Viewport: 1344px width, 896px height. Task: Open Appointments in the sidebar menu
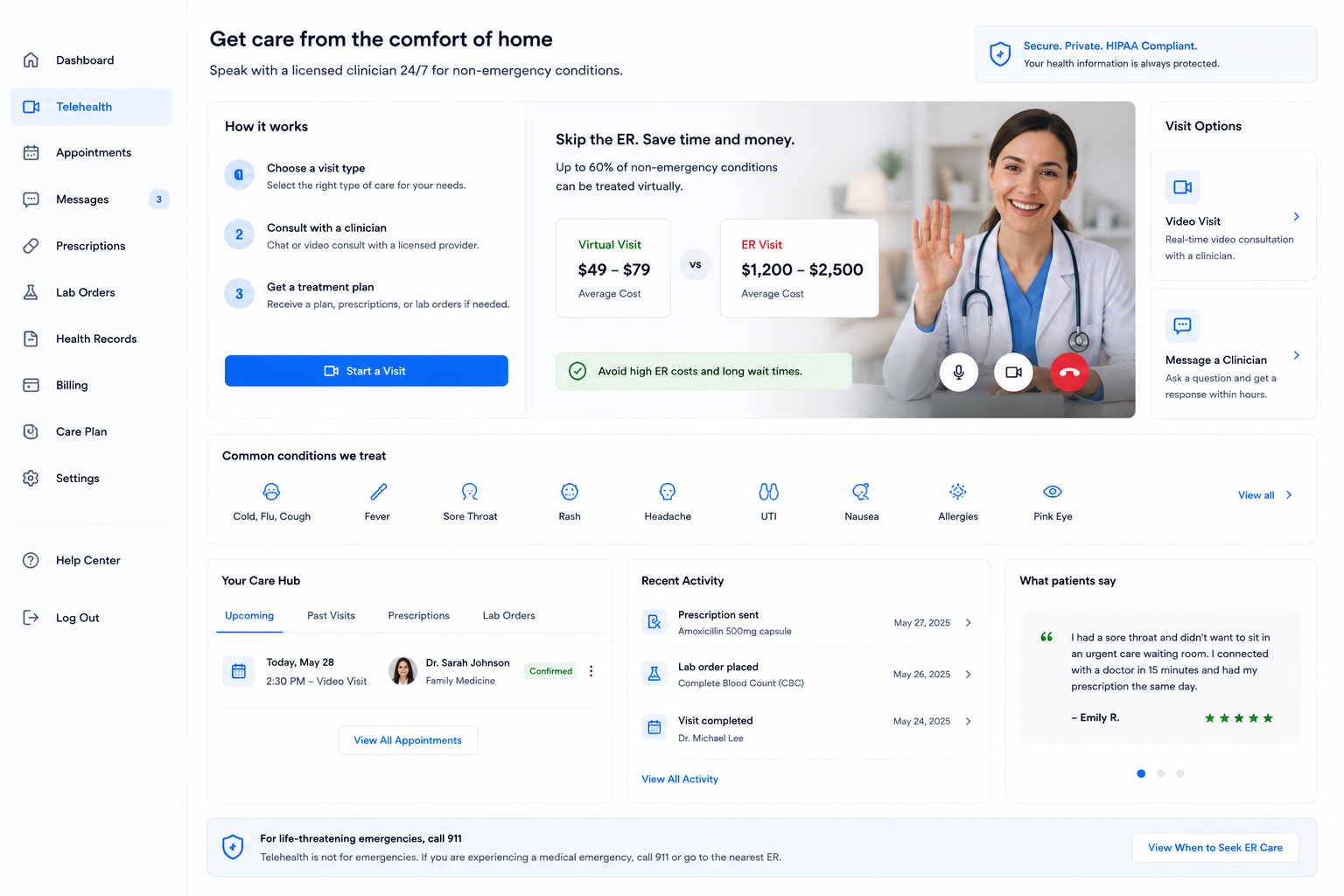[92, 152]
